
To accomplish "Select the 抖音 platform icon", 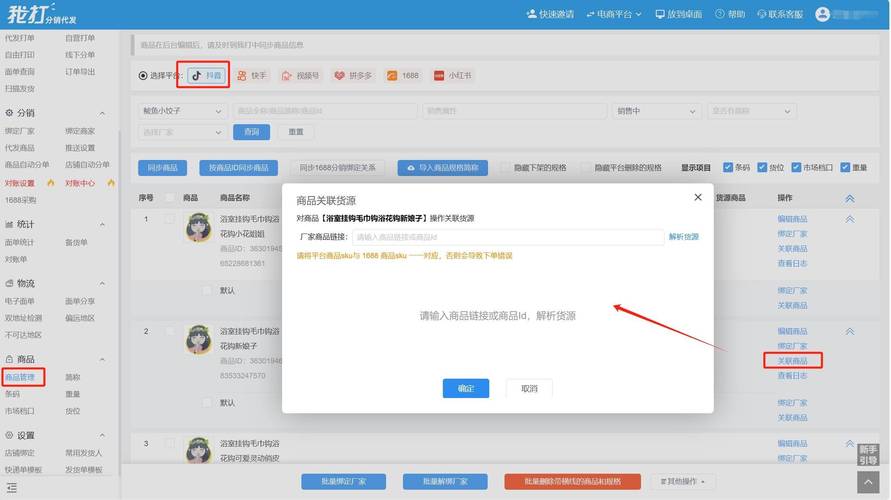I will [x=197, y=75].
